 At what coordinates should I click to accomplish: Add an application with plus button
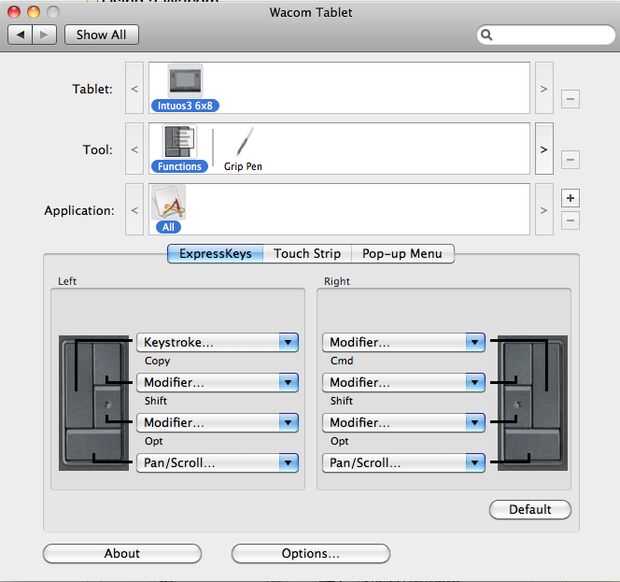[x=570, y=198]
